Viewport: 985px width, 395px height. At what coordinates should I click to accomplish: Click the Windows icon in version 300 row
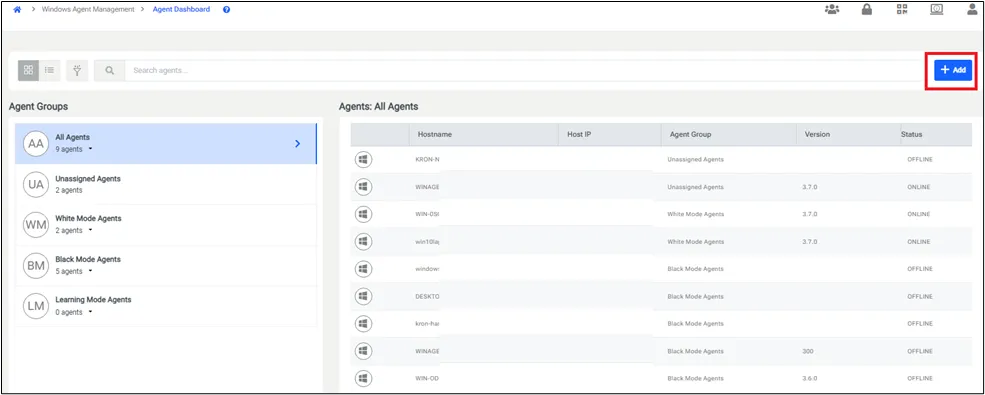(x=363, y=351)
